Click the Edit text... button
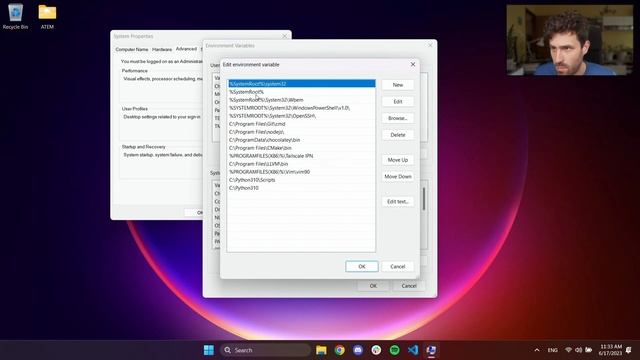 pyautogui.click(x=398, y=202)
